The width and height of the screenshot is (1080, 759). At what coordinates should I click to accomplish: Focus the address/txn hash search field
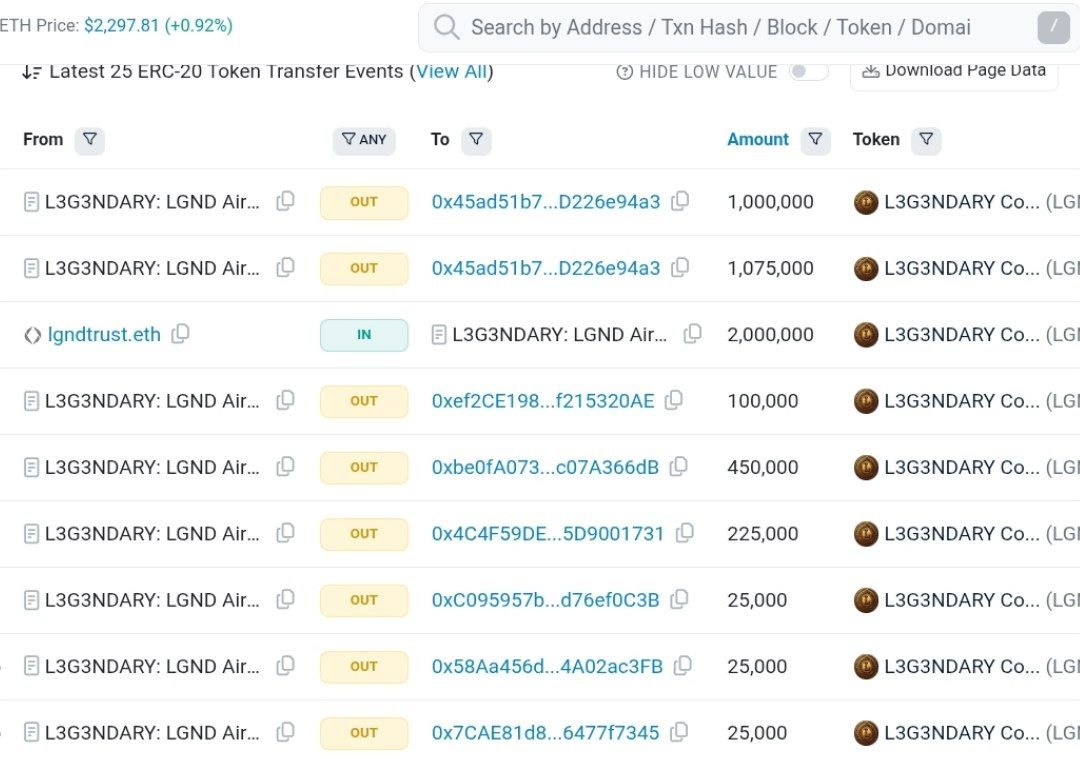tap(751, 28)
